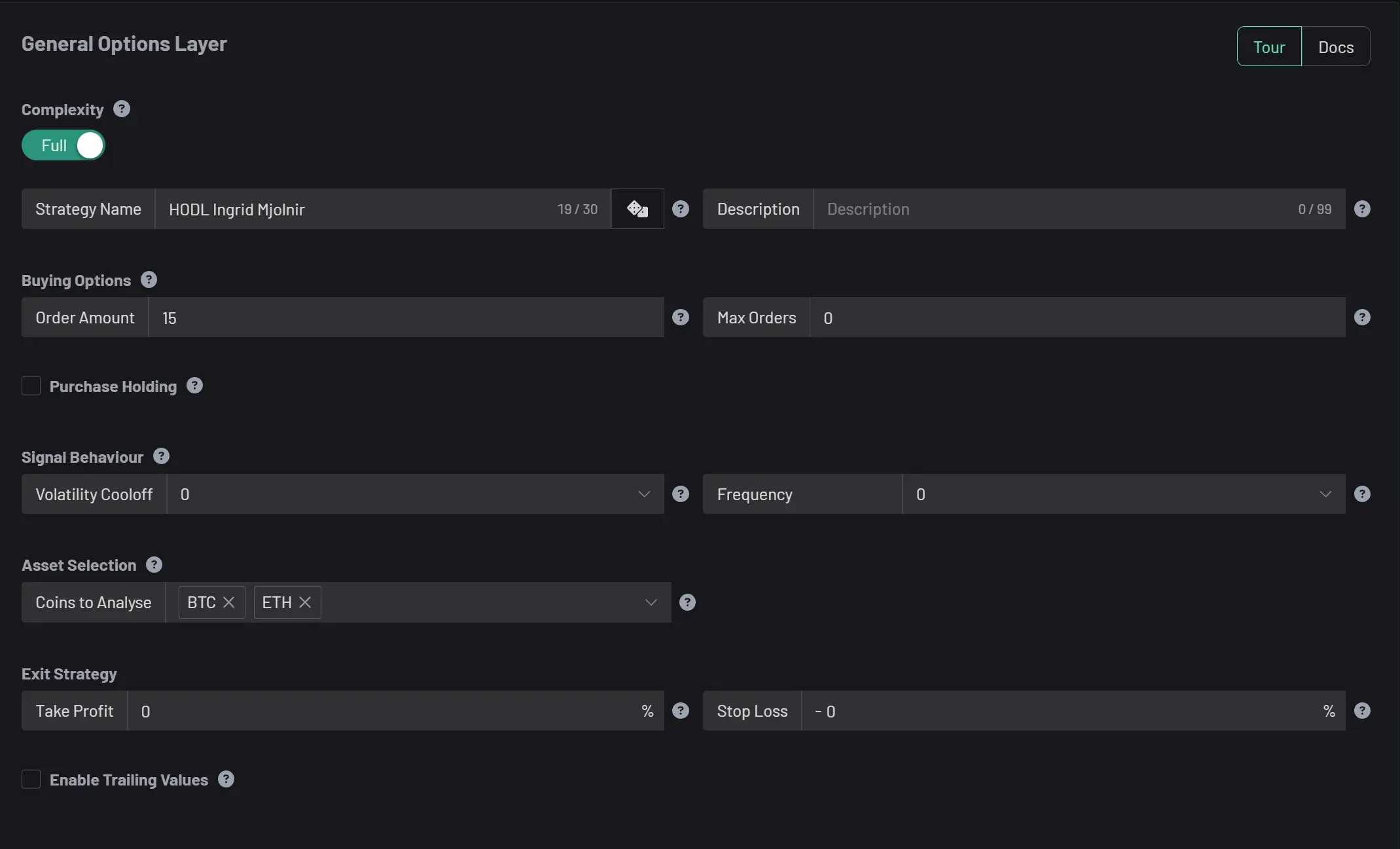Viewport: 1400px width, 849px height.
Task: Start the Tour
Action: coord(1269,46)
